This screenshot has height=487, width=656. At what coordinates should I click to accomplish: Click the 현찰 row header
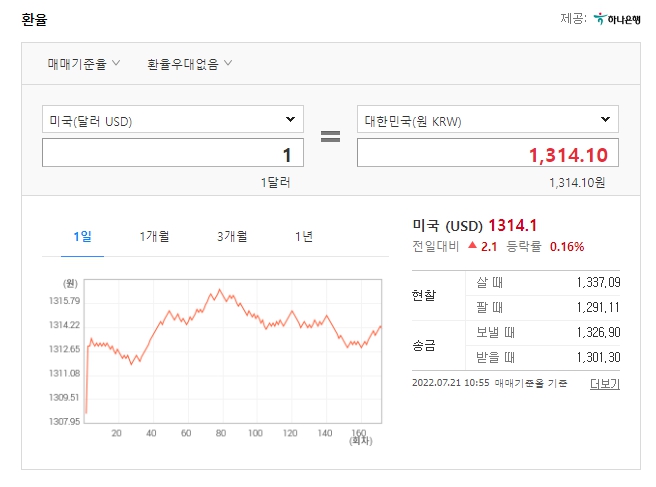[x=424, y=295]
